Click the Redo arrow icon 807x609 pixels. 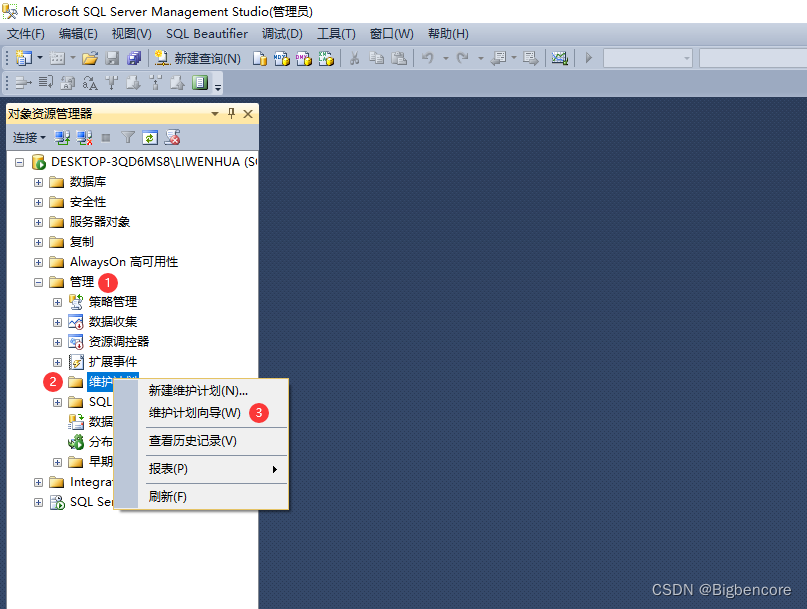pyautogui.click(x=463, y=58)
